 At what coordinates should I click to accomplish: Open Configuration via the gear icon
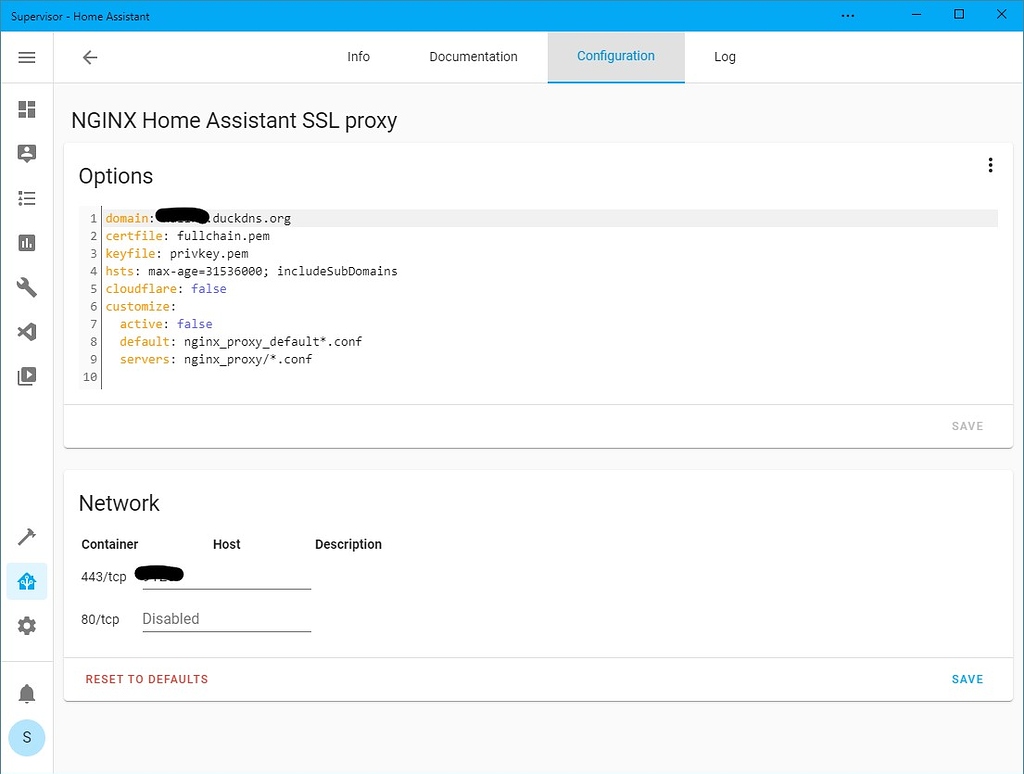pos(26,626)
